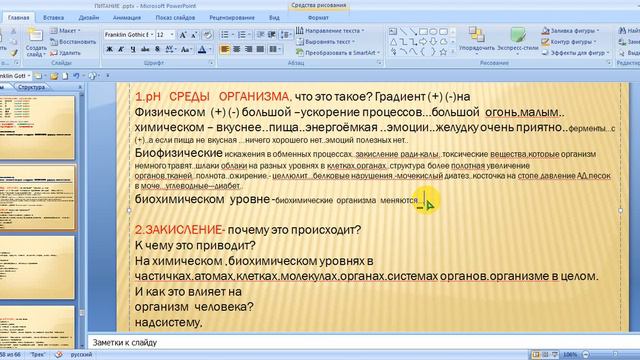Select the arrow line shape
The image size is (640, 360).
(413, 32)
